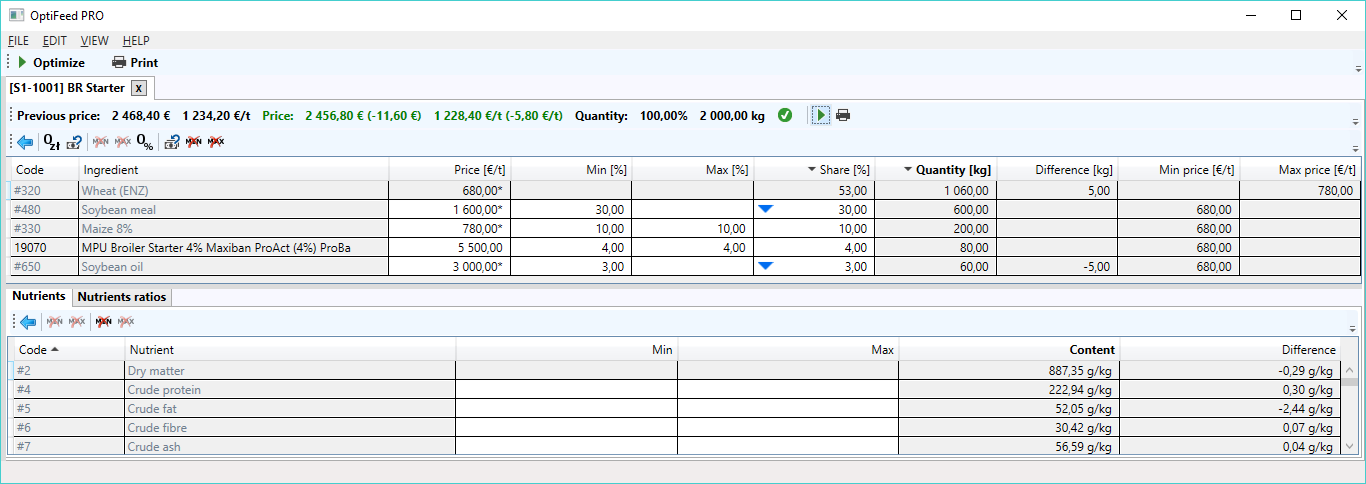The image size is (1366, 484).
Task: Click the Print button label
Action: [144, 63]
